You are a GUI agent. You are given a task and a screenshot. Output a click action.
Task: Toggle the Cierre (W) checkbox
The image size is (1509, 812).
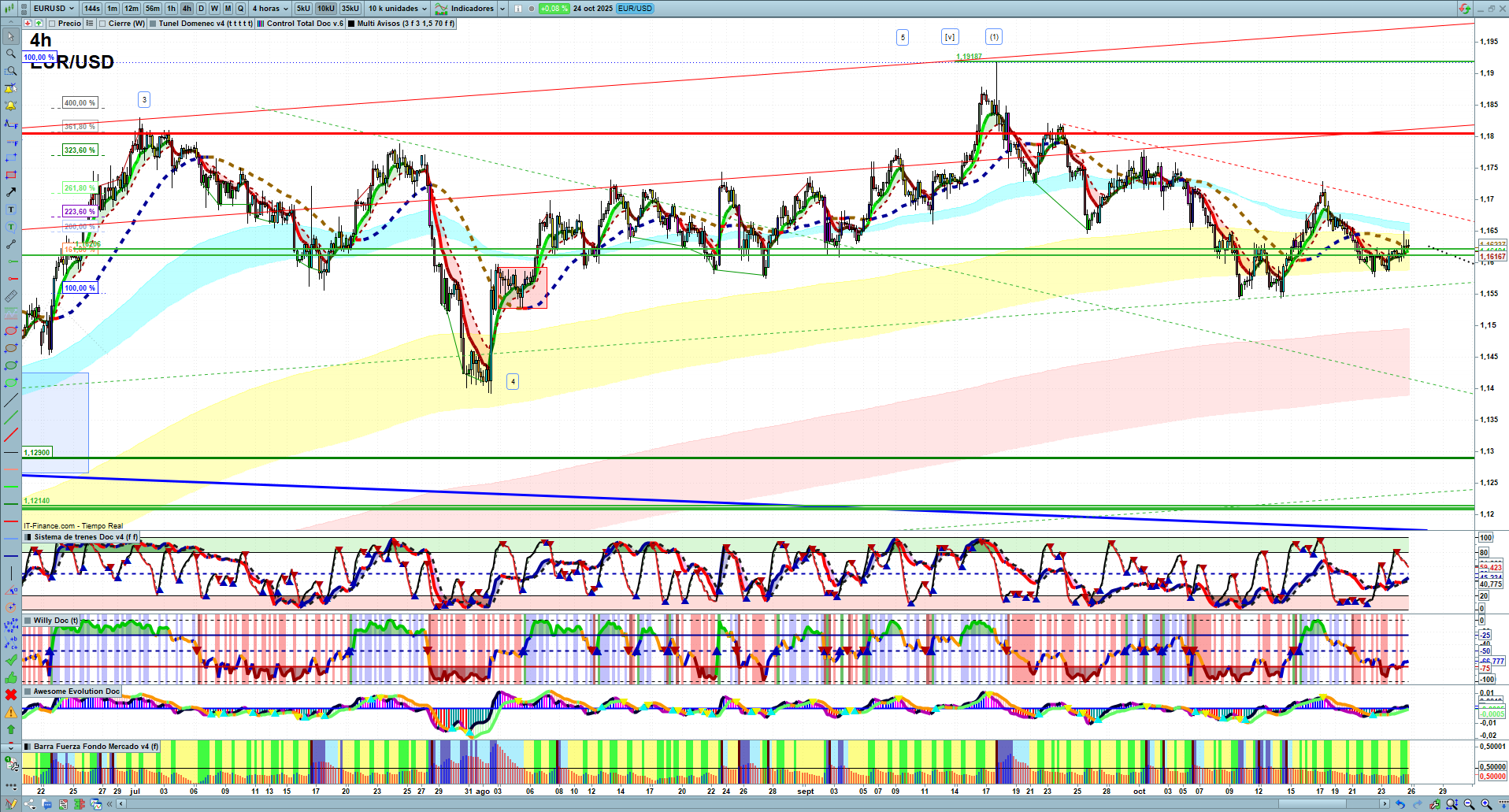(102, 24)
